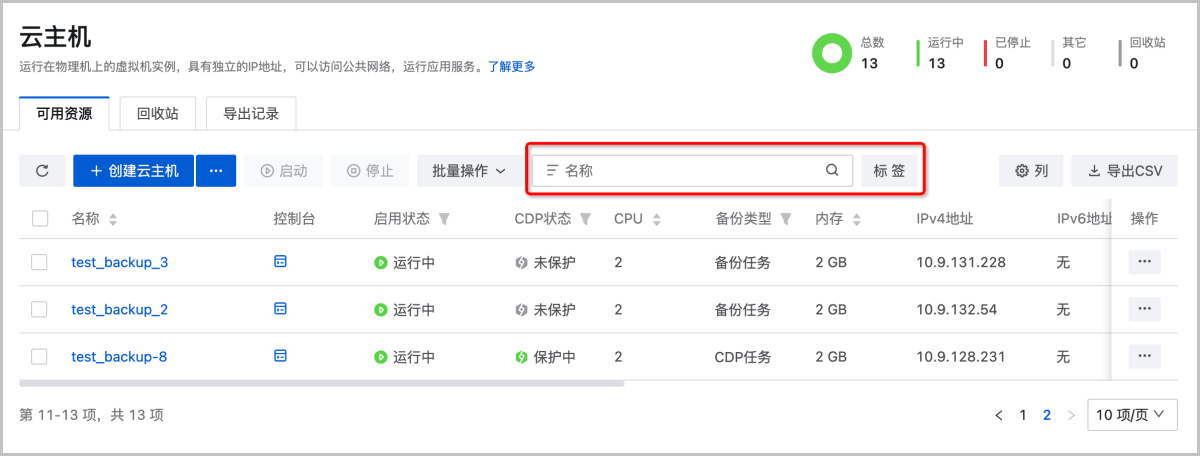Sort by name column arrows

(x=113, y=219)
